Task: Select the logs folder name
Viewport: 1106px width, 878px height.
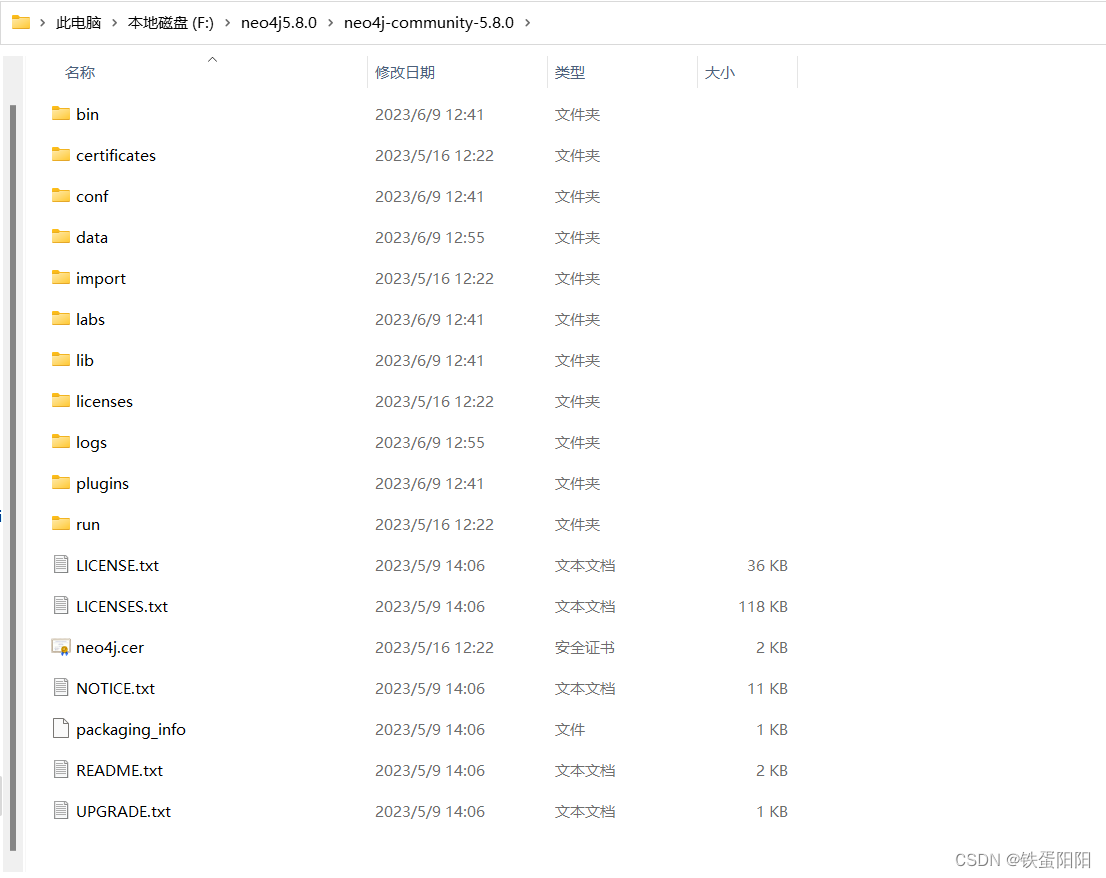Action: (92, 443)
